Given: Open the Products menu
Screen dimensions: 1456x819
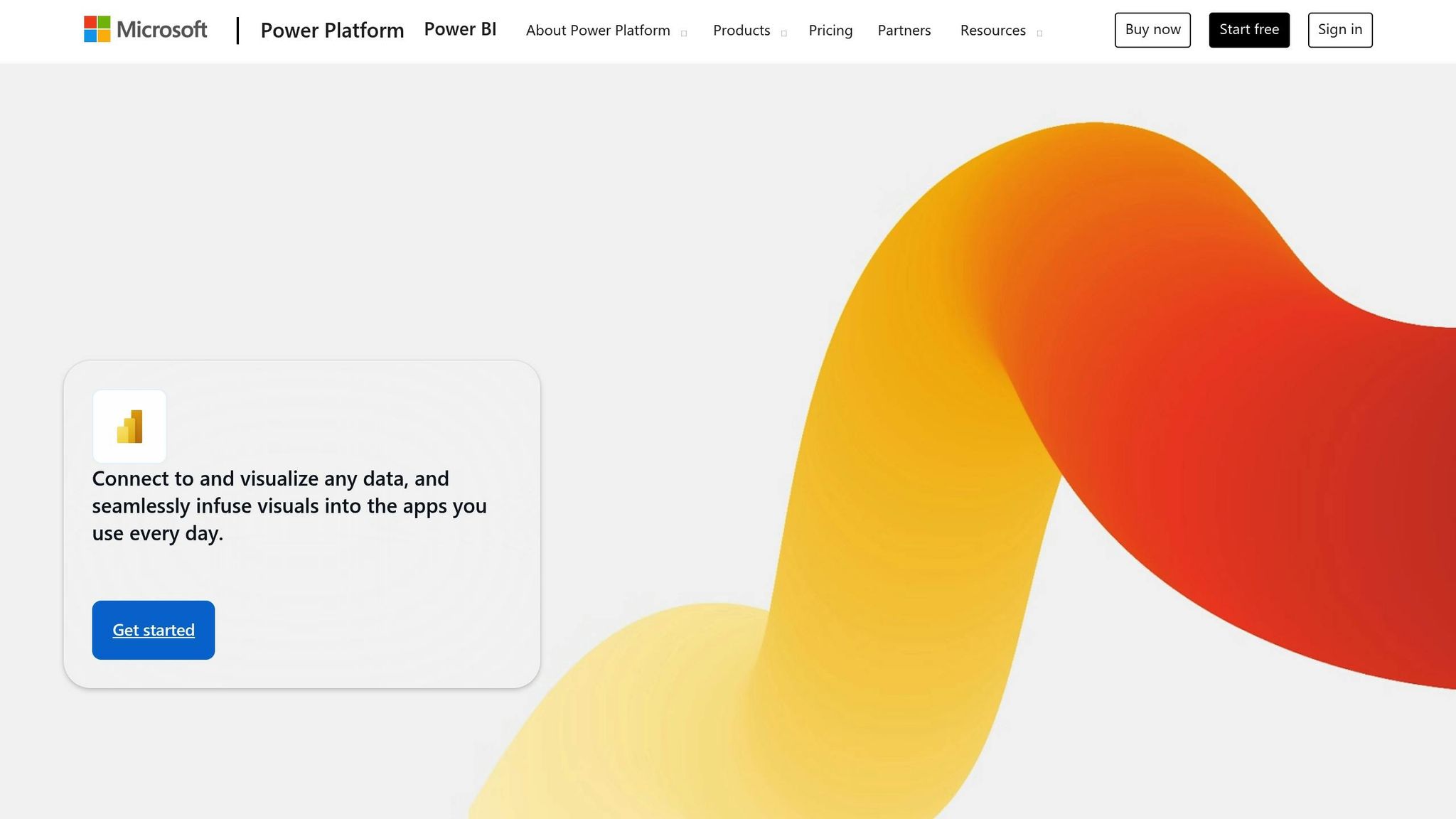Looking at the screenshot, I should 742,30.
